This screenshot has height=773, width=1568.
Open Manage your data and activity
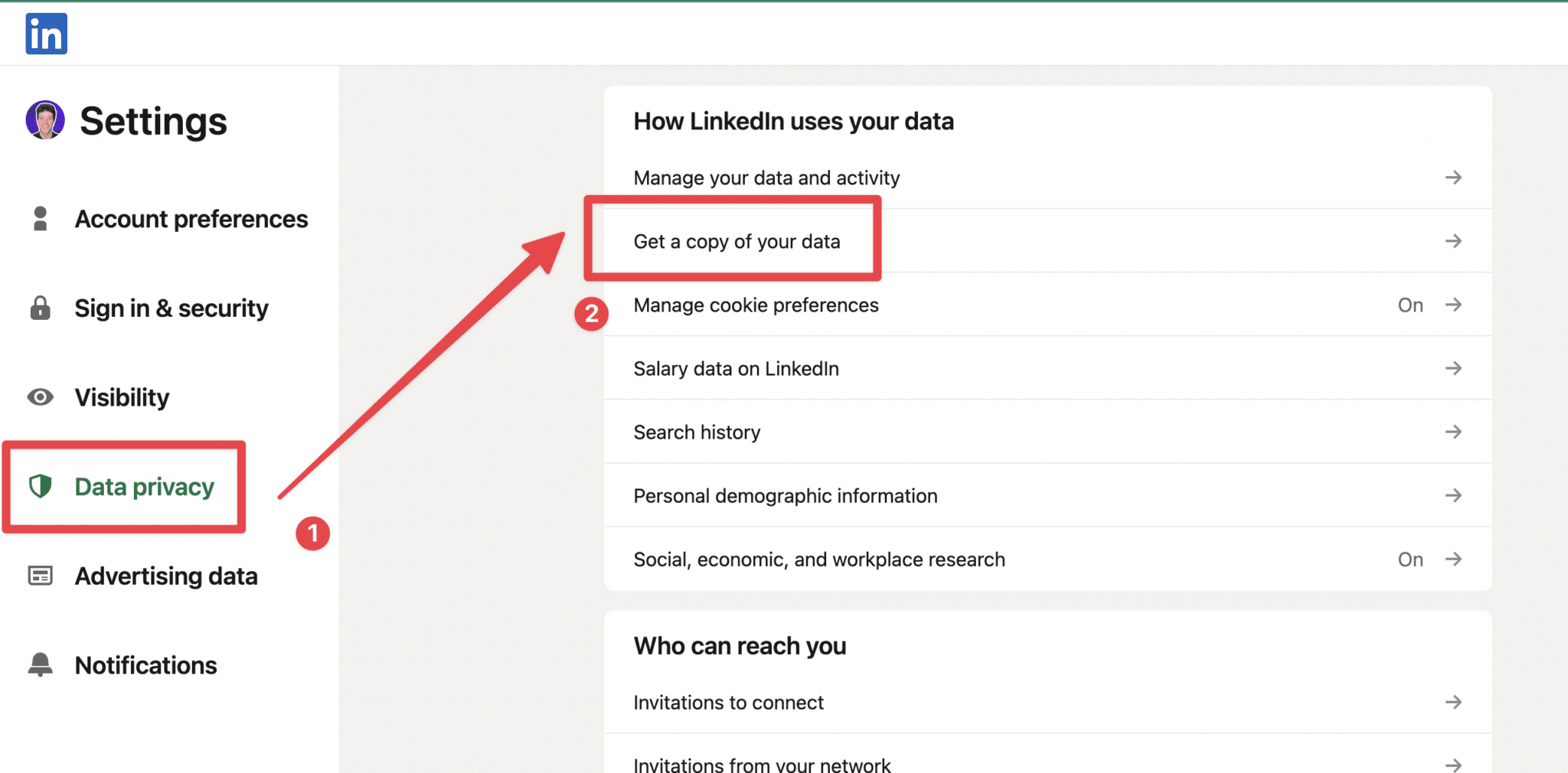coord(766,177)
